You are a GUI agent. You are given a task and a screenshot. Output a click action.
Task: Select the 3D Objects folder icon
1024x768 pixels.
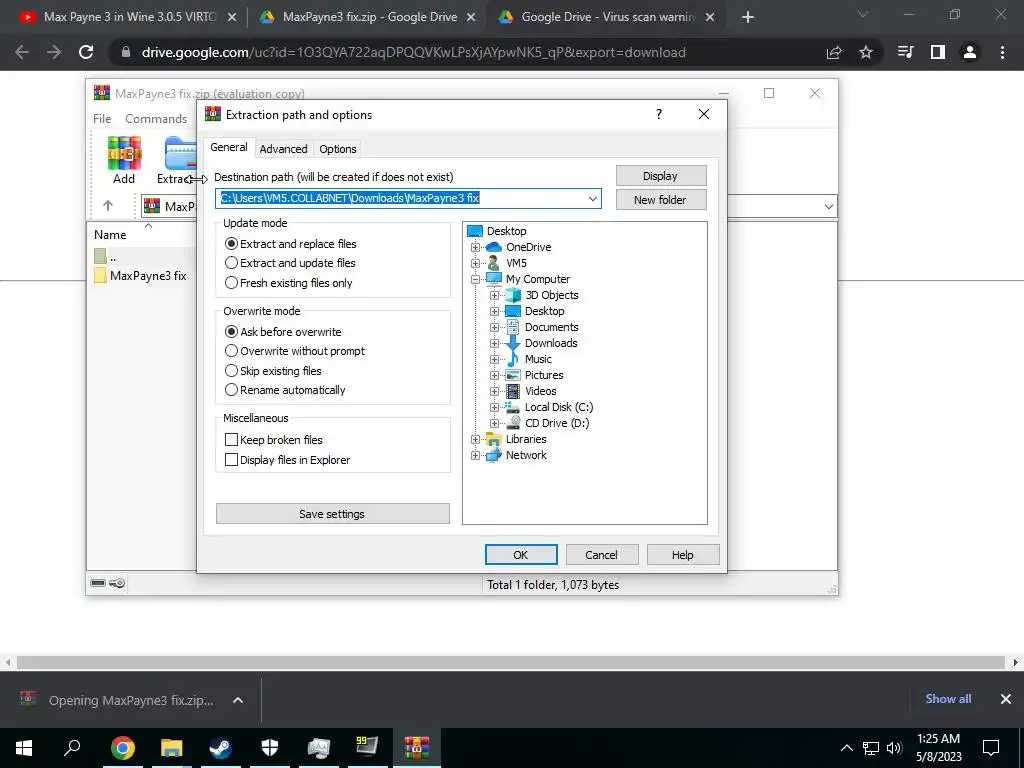[513, 295]
